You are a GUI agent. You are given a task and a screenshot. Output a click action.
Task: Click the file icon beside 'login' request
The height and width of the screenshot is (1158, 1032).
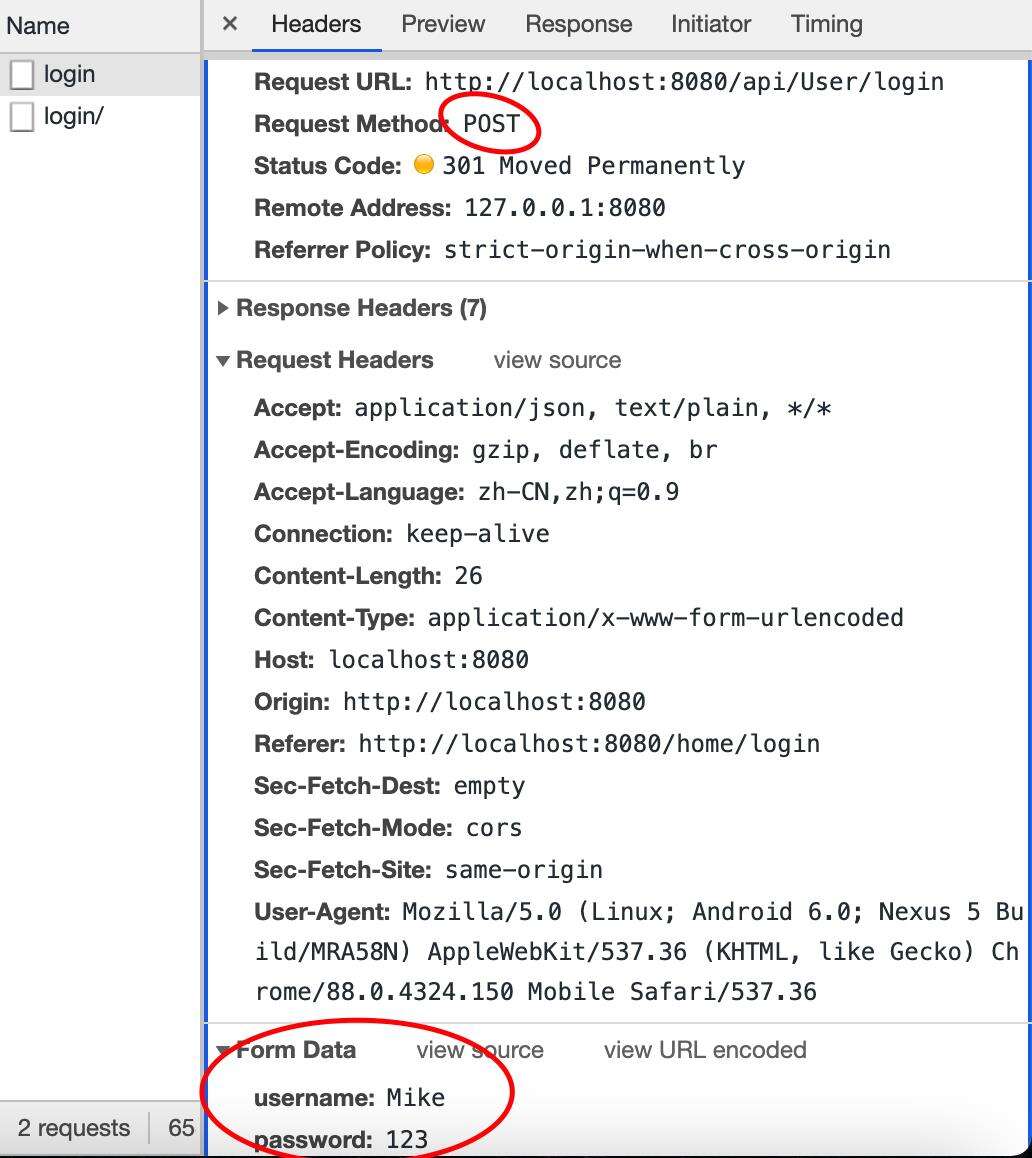click(22, 75)
